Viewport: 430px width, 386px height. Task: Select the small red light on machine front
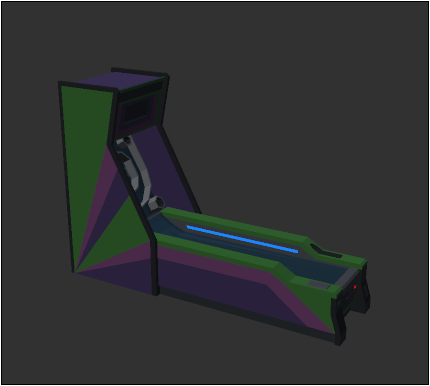355,287
